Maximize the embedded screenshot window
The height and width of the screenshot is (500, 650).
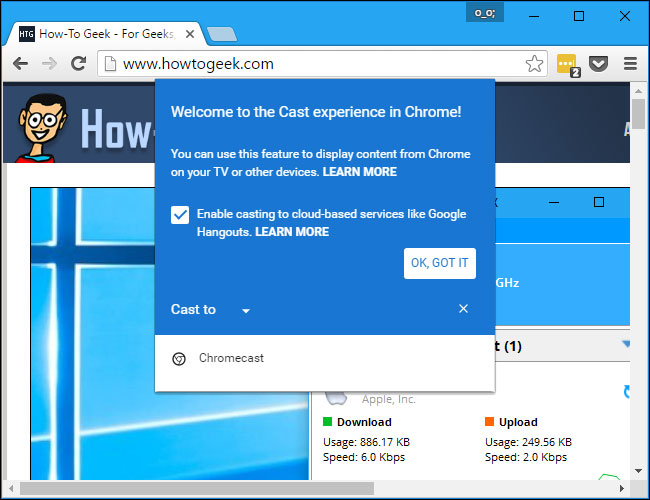[599, 202]
